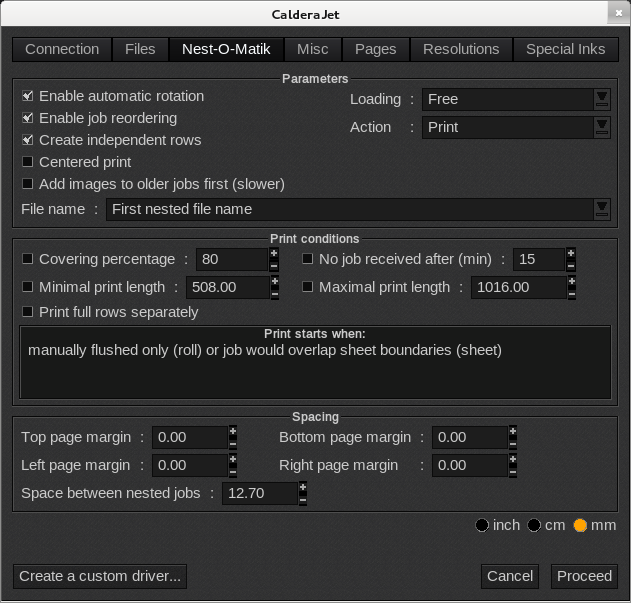Image resolution: width=631 pixels, height=603 pixels.
Task: Increase Space between nested jobs
Action: (x=302, y=487)
